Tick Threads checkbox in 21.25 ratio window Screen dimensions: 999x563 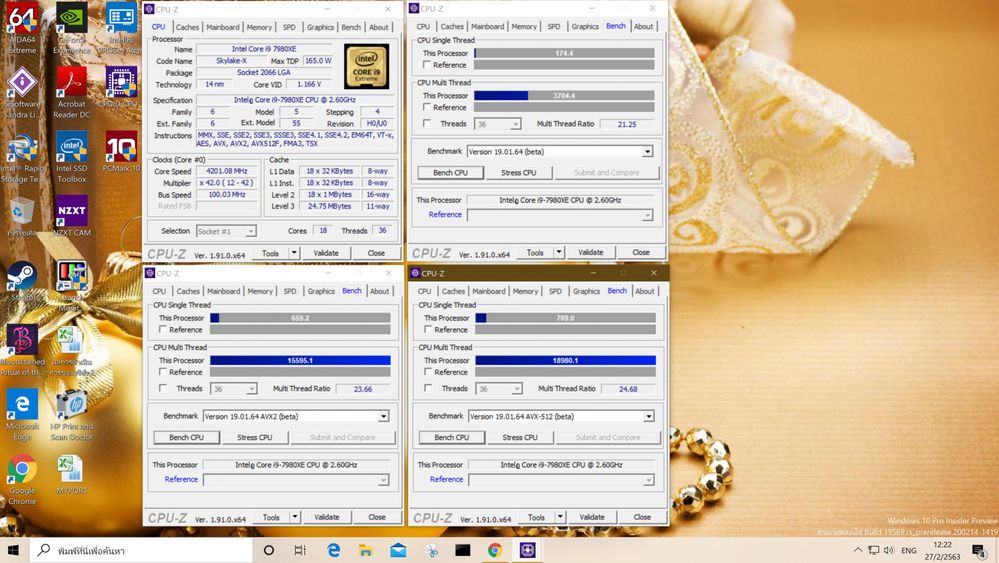(427, 124)
